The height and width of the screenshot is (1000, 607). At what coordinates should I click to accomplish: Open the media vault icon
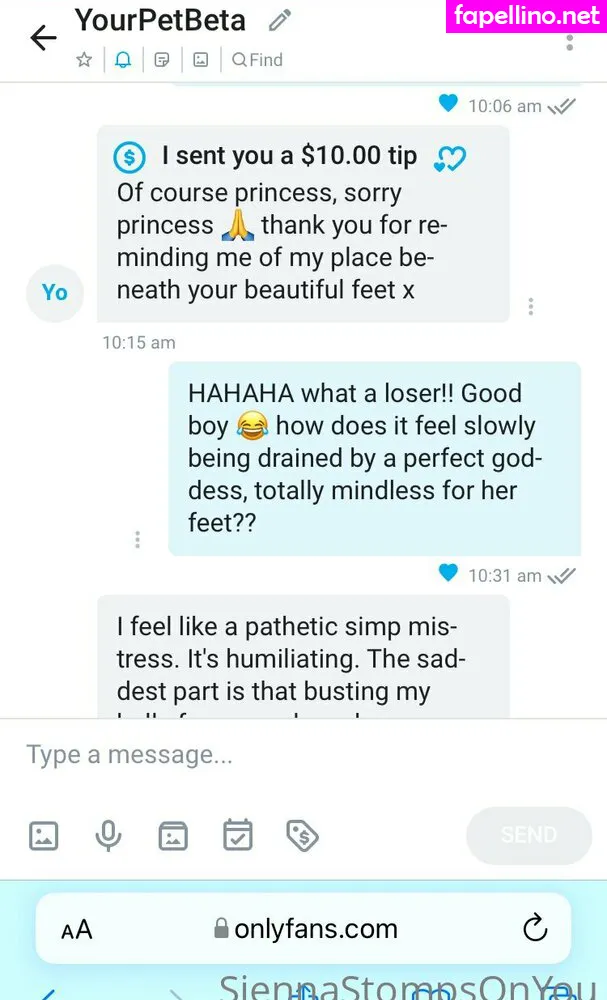tap(173, 835)
